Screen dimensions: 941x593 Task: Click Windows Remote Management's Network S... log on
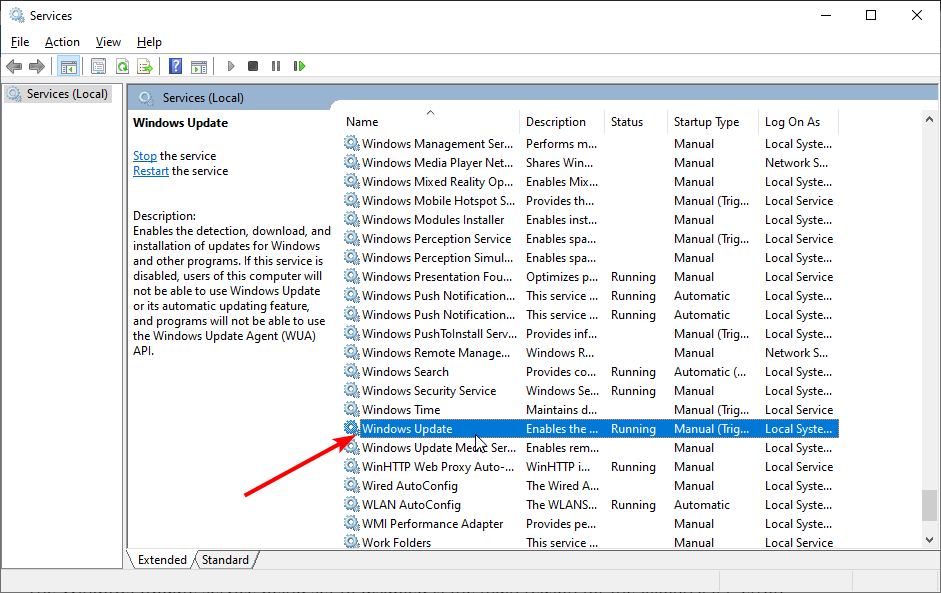pyautogui.click(x=796, y=352)
